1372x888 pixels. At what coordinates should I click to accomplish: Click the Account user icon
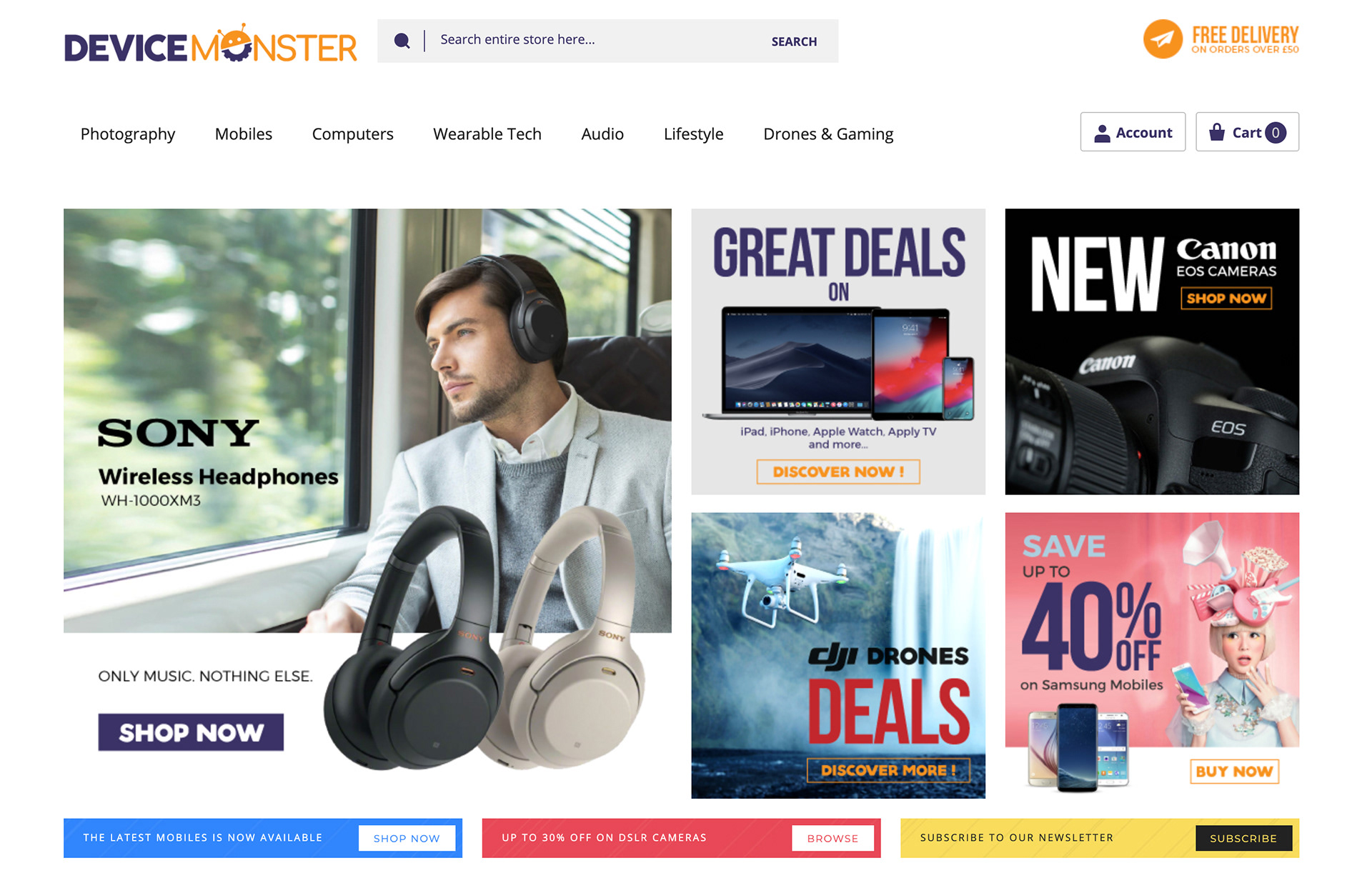click(x=1102, y=133)
